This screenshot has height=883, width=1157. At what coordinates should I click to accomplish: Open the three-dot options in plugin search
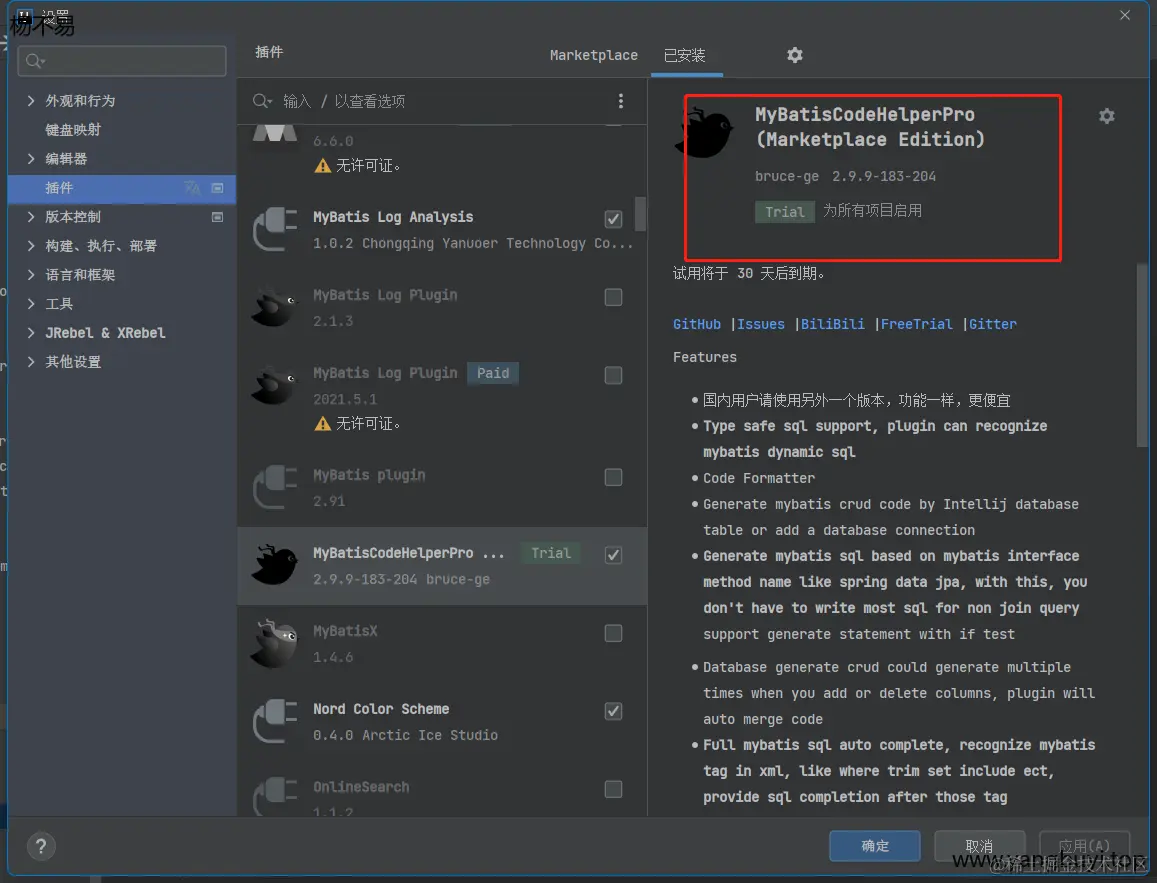point(621,101)
